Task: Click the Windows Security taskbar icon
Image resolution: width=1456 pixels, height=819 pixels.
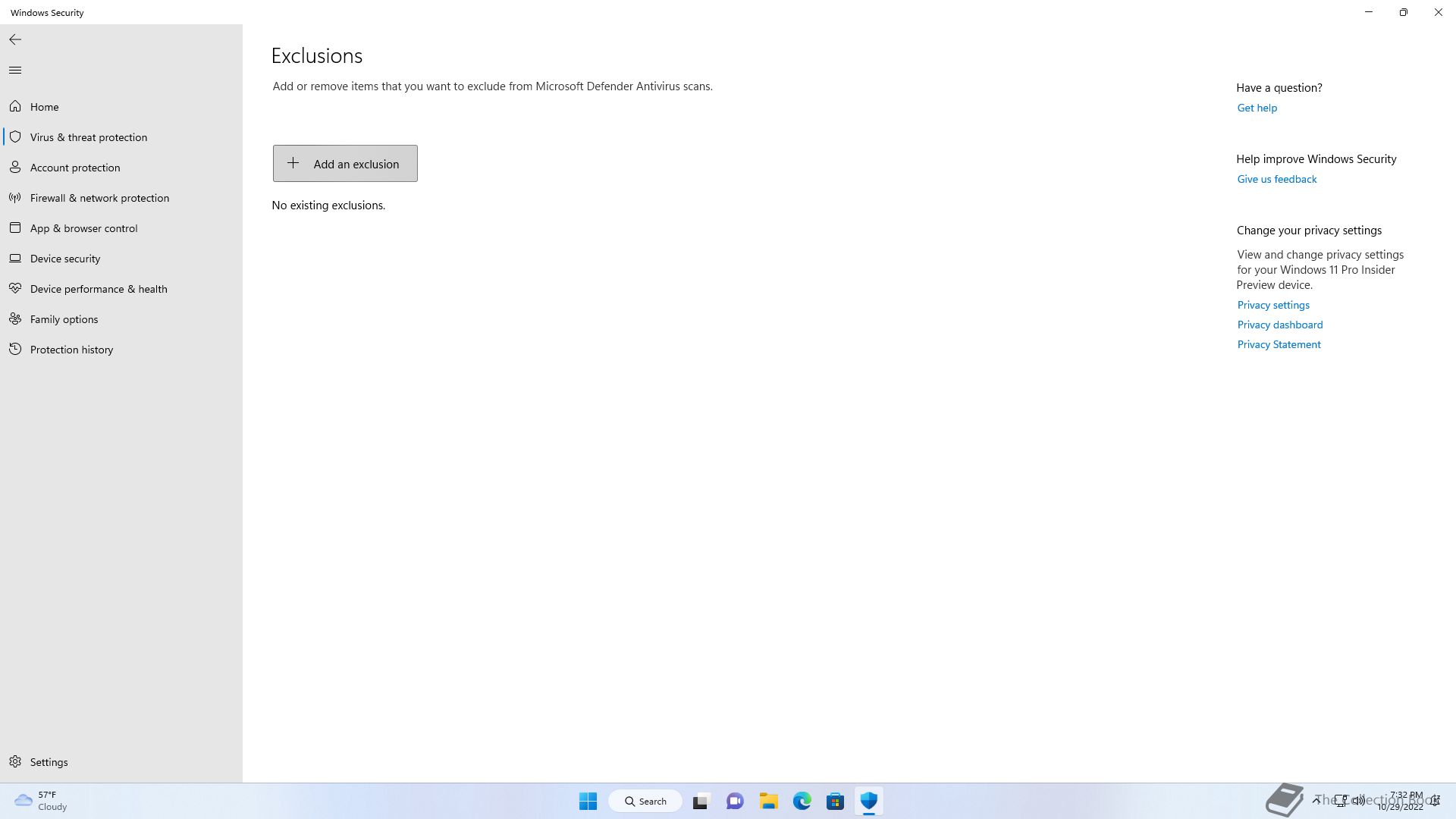Action: tap(868, 801)
